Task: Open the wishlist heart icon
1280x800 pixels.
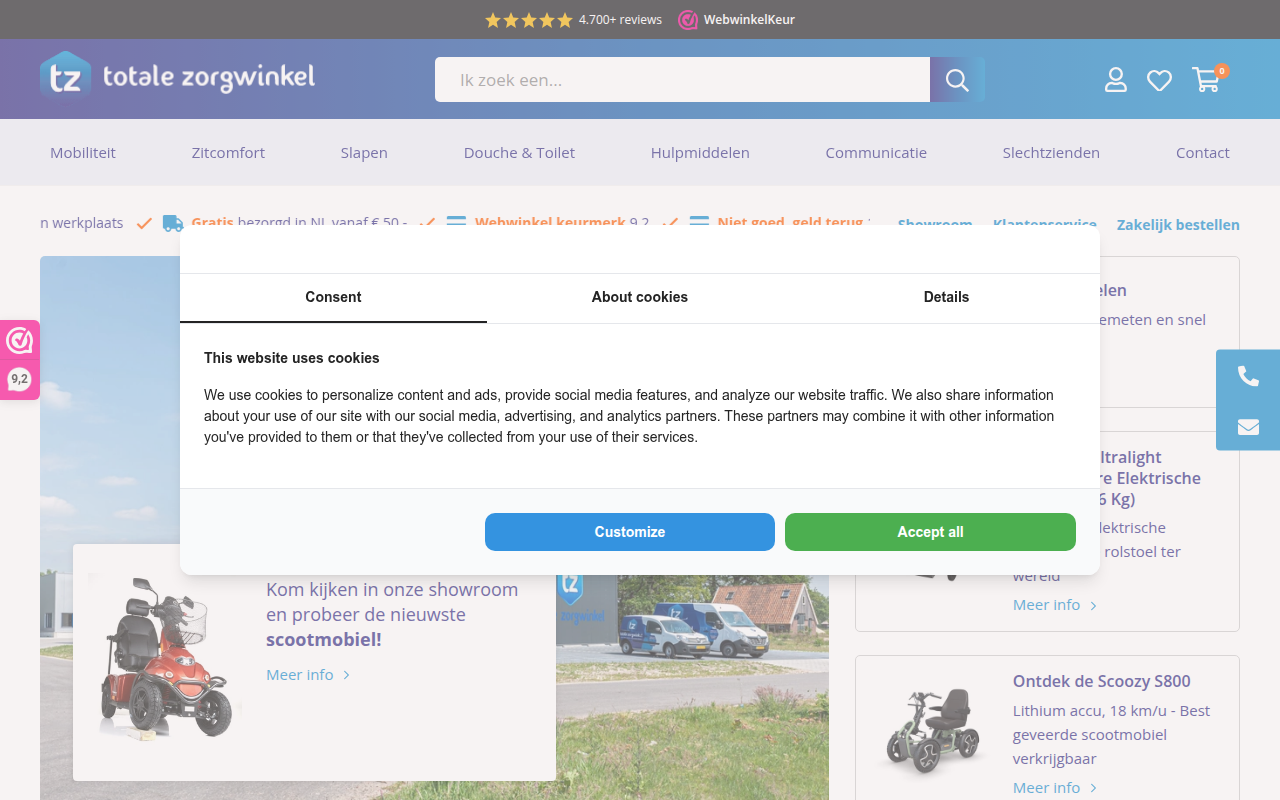Action: tap(1159, 80)
